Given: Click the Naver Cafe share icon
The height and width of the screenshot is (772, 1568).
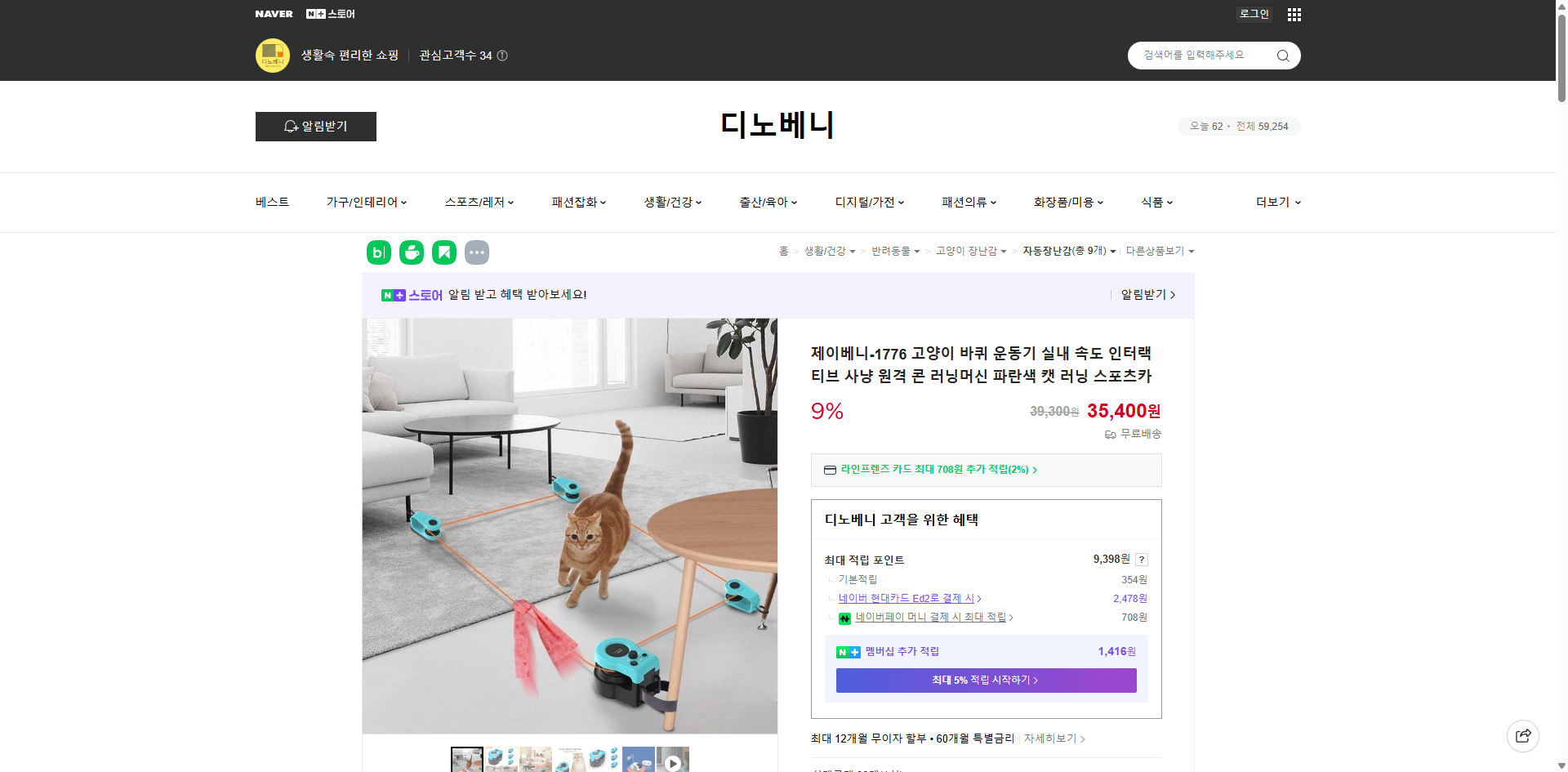Looking at the screenshot, I should tap(411, 252).
